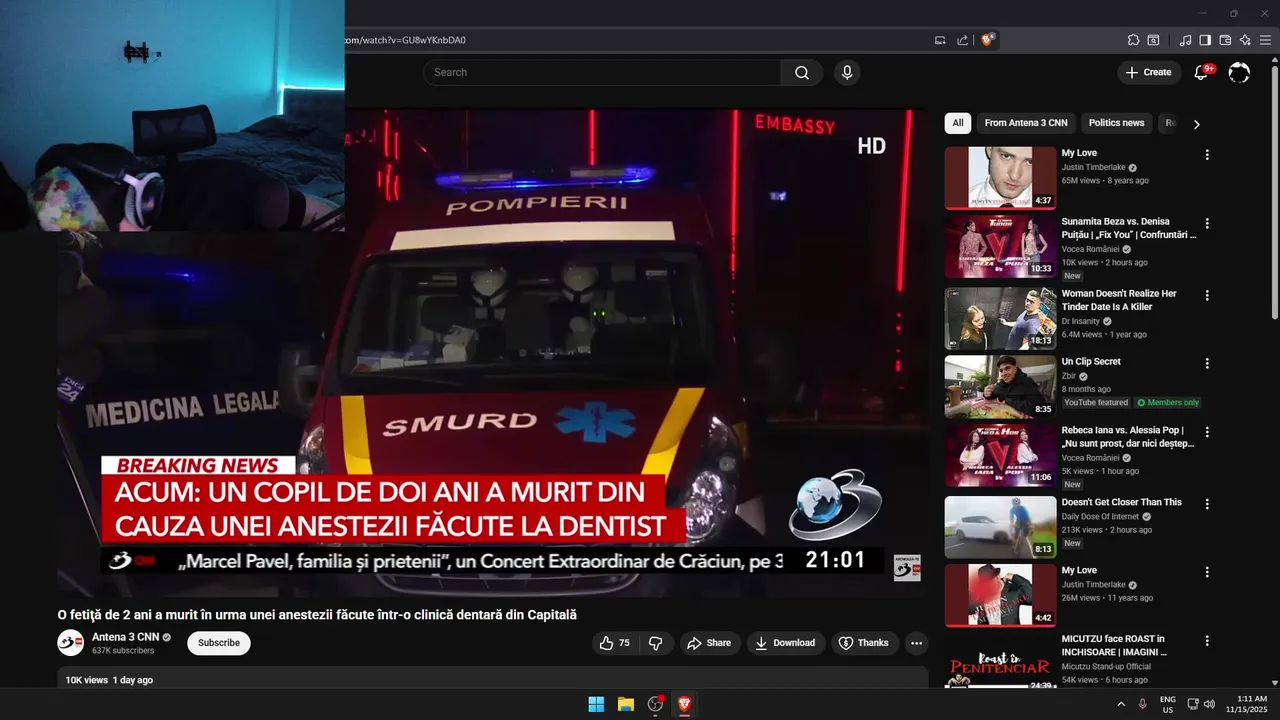Toggle the browser sidebar panel icon
Image resolution: width=1280 pixels, height=720 pixels.
1205,40
